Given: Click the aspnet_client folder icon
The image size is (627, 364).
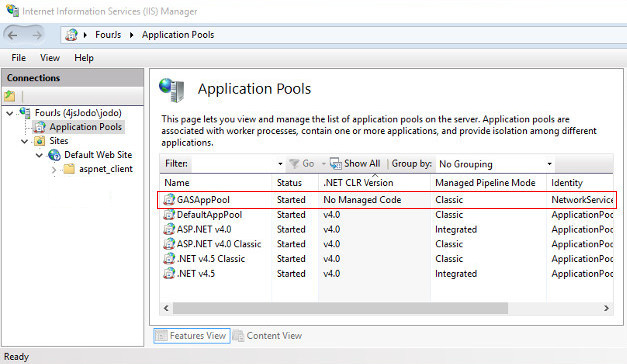Looking at the screenshot, I should [69, 169].
